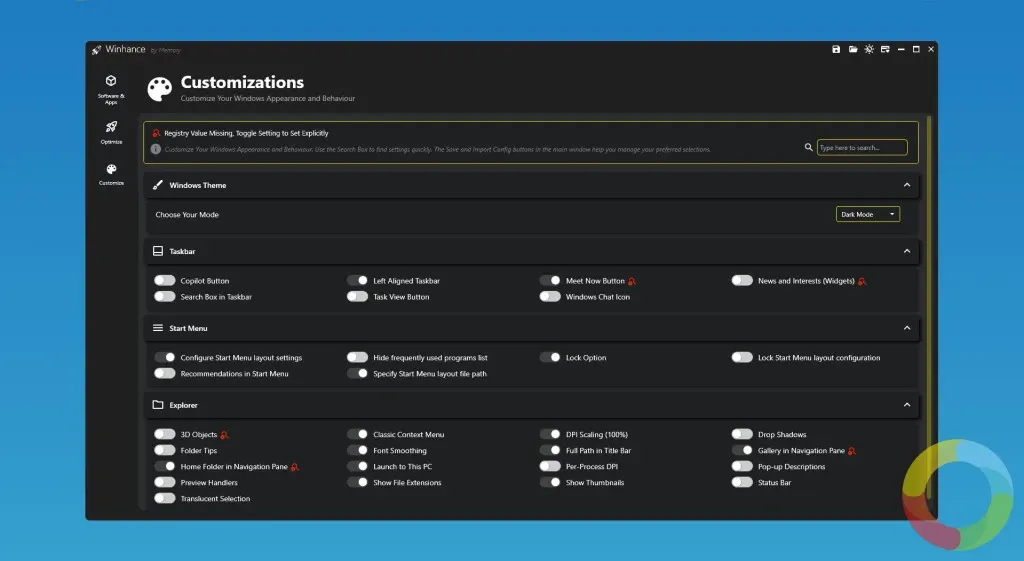Viewport: 1024px width, 561px height.
Task: Toggle the Copilot Button switch
Action: pyautogui.click(x=165, y=280)
